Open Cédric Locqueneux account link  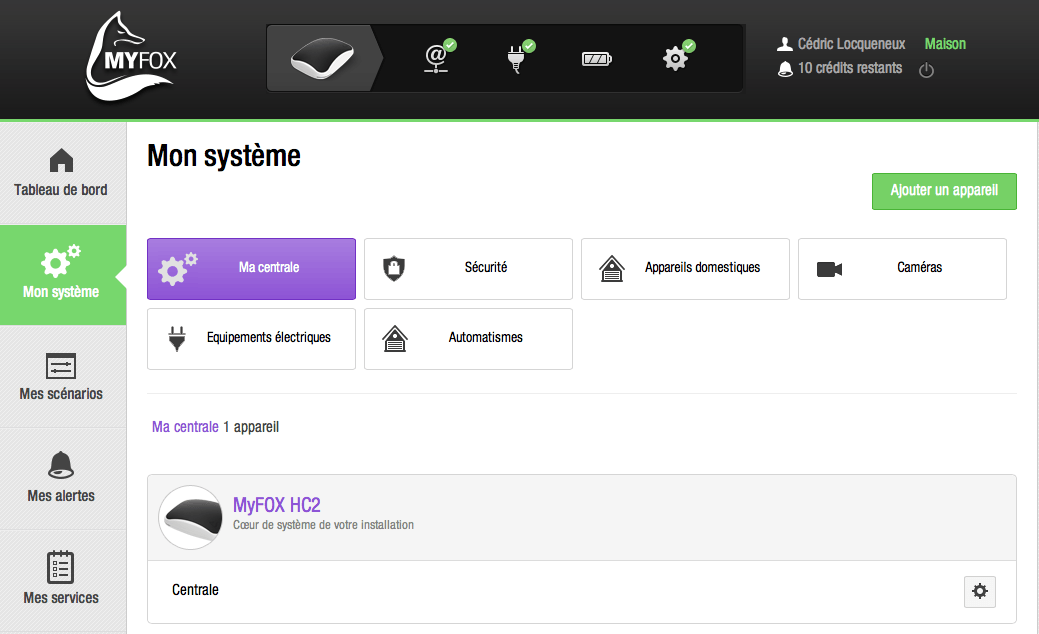point(851,44)
